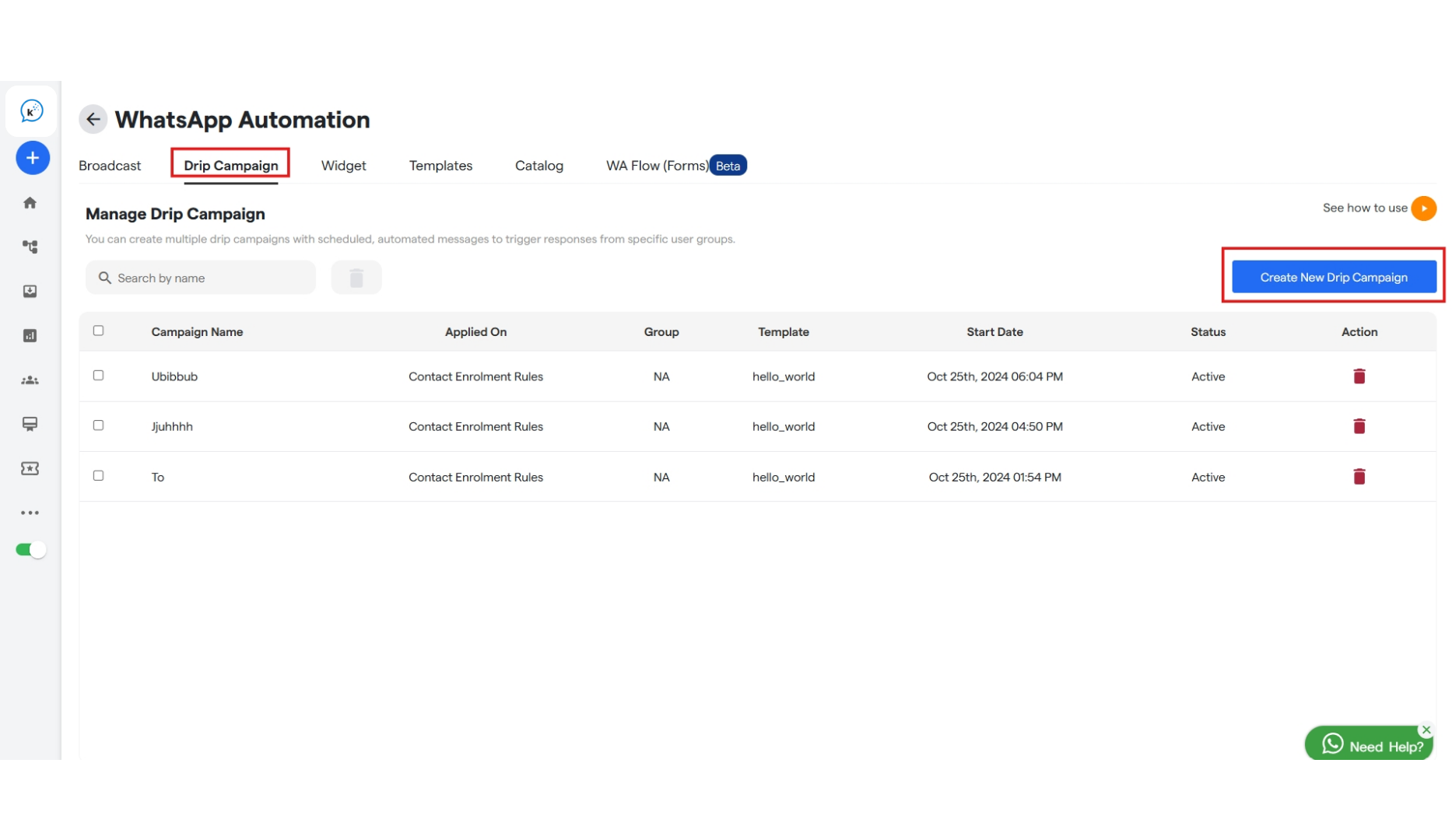The width and height of the screenshot is (1452, 840).
Task: Open the analytics chart icon in the sidebar
Action: click(30, 336)
